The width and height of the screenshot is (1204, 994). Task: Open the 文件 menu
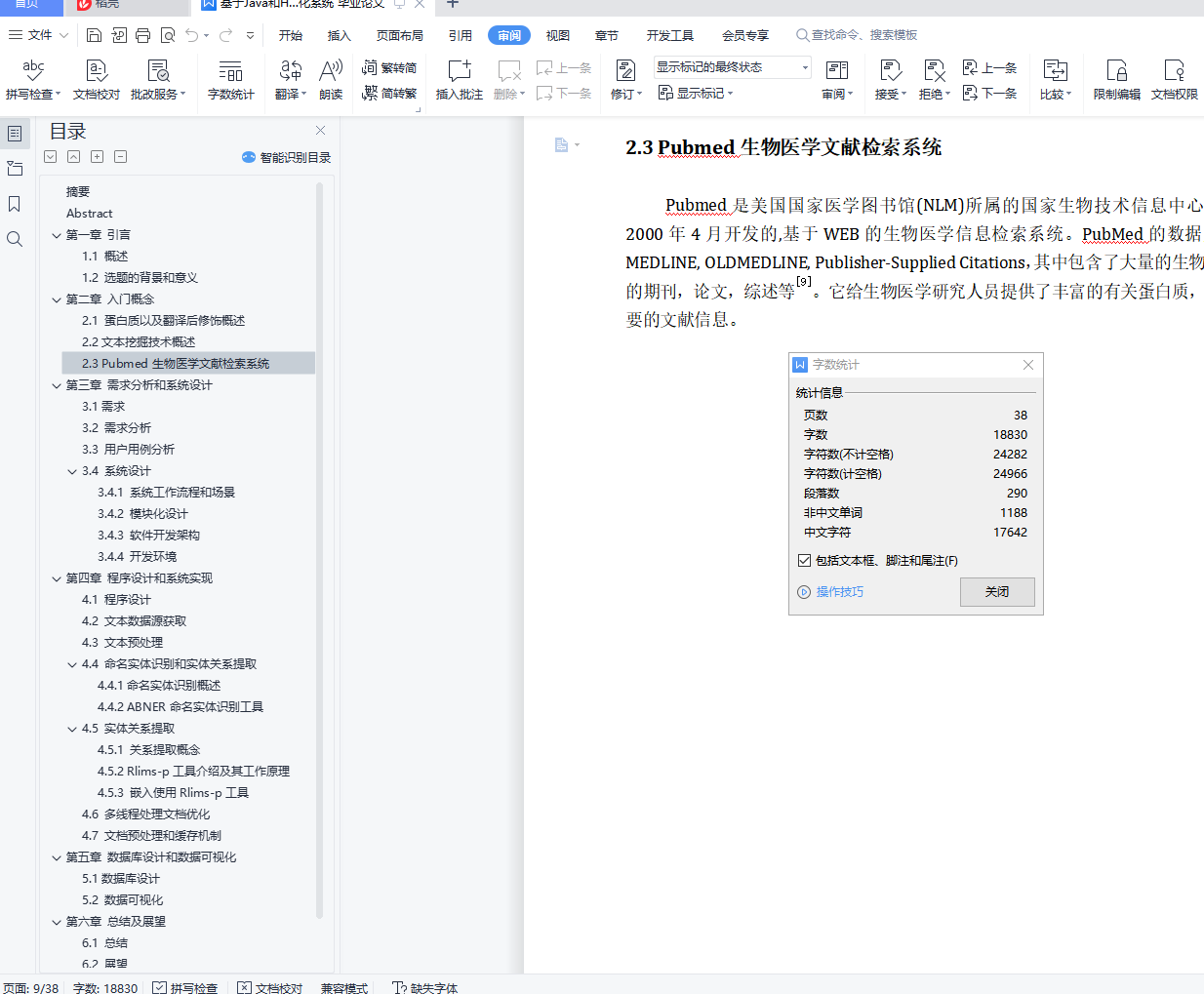tap(38, 35)
